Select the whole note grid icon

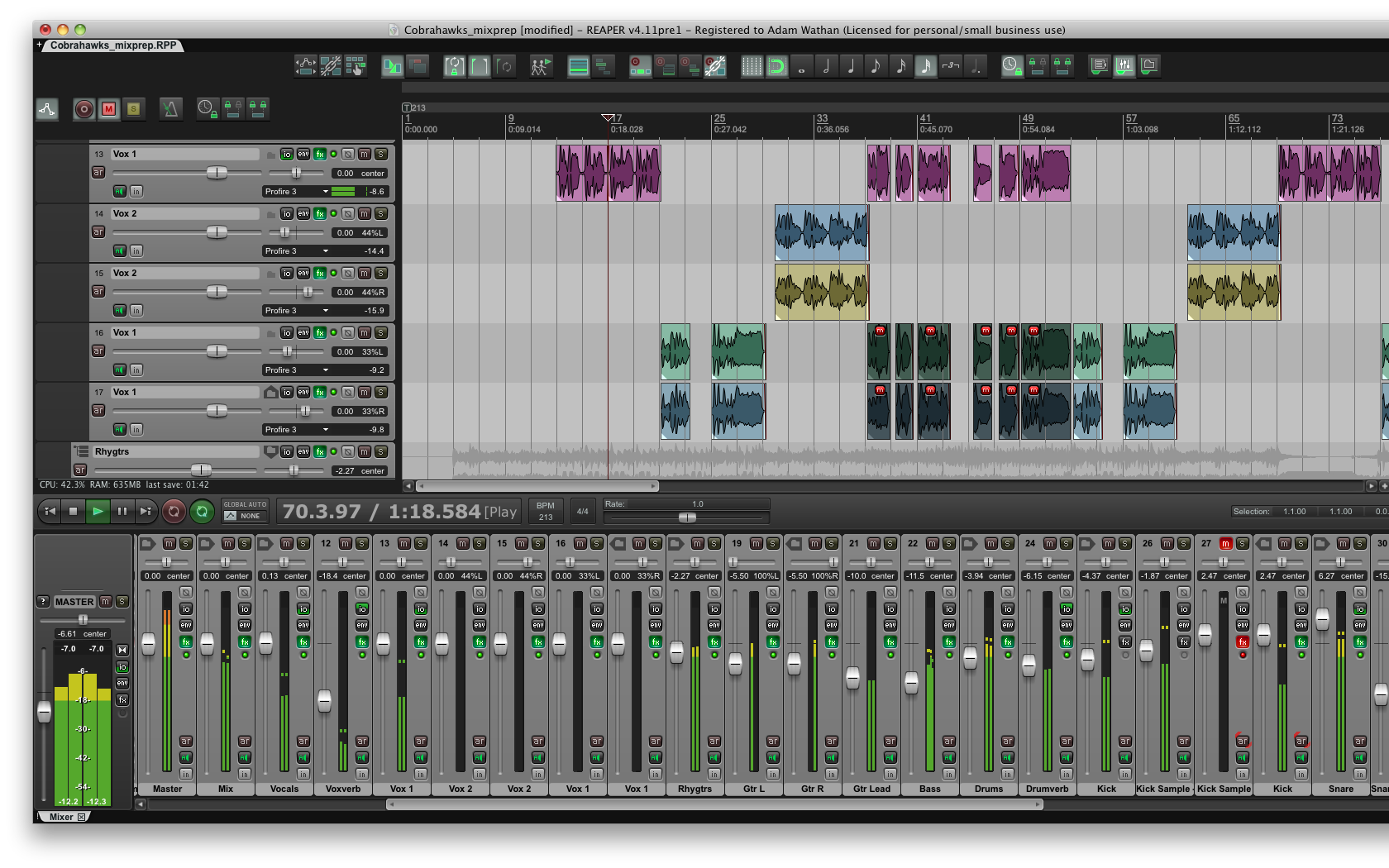tap(801, 66)
